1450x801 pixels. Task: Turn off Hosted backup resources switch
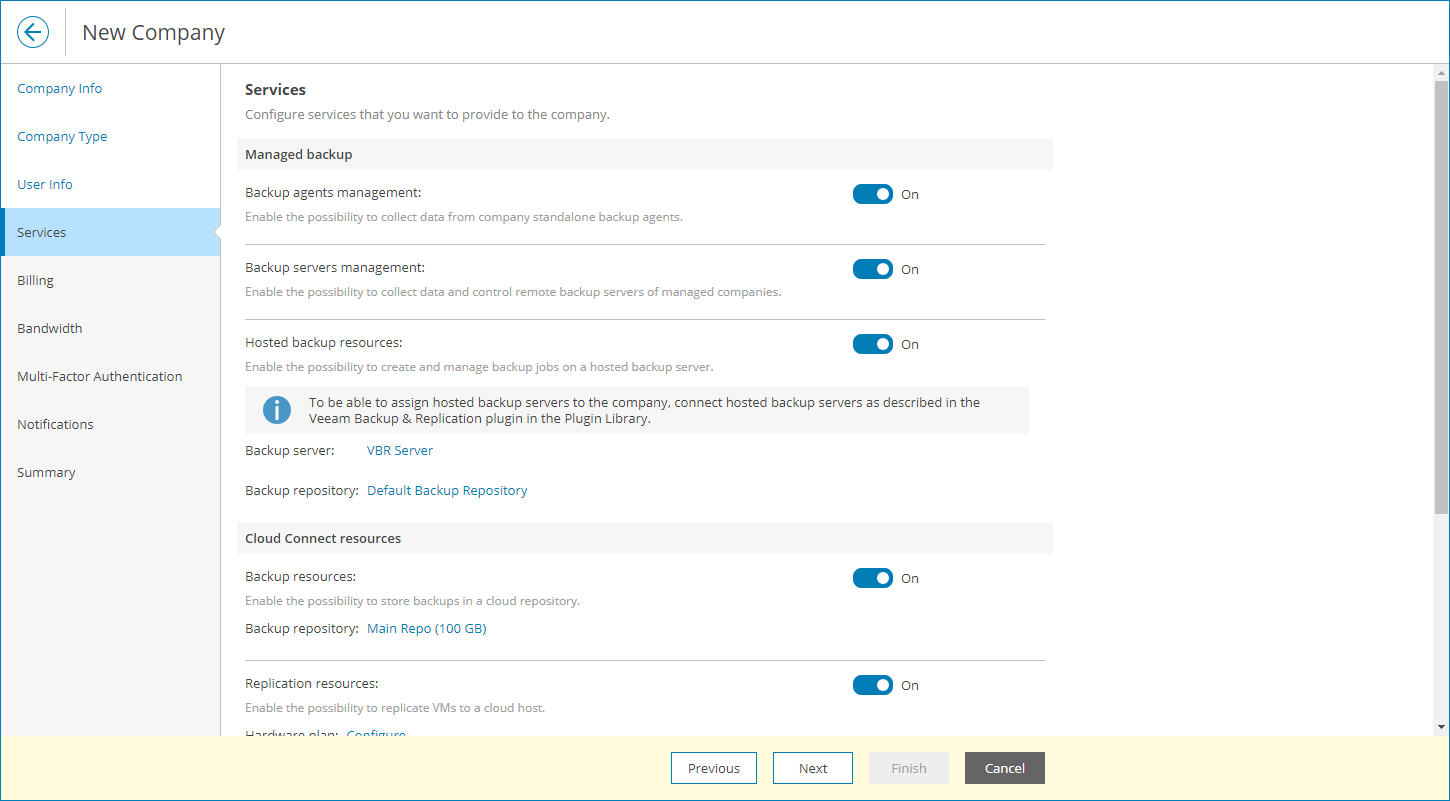(x=872, y=344)
